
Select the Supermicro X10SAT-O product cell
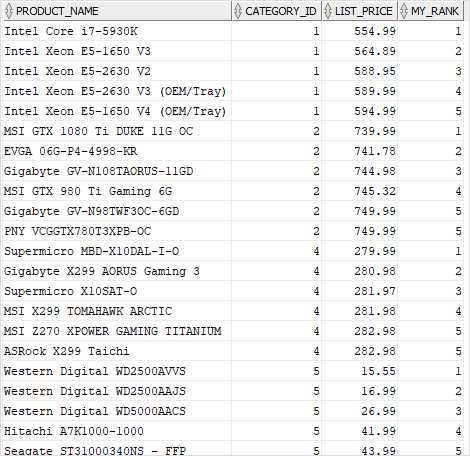click(117, 291)
